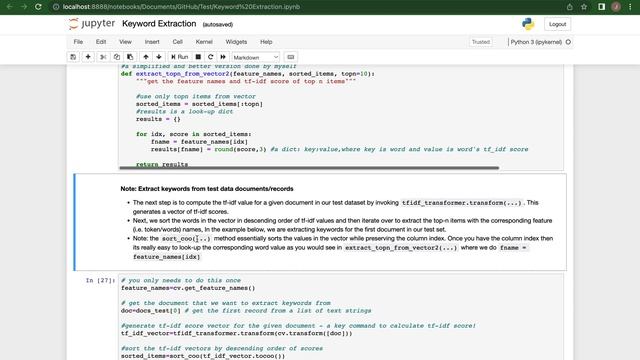Viewport: 640px width, 360px height.
Task: Click the line tf_idf_vector=tfidf_transformer.transform
Action: [x=236, y=333]
